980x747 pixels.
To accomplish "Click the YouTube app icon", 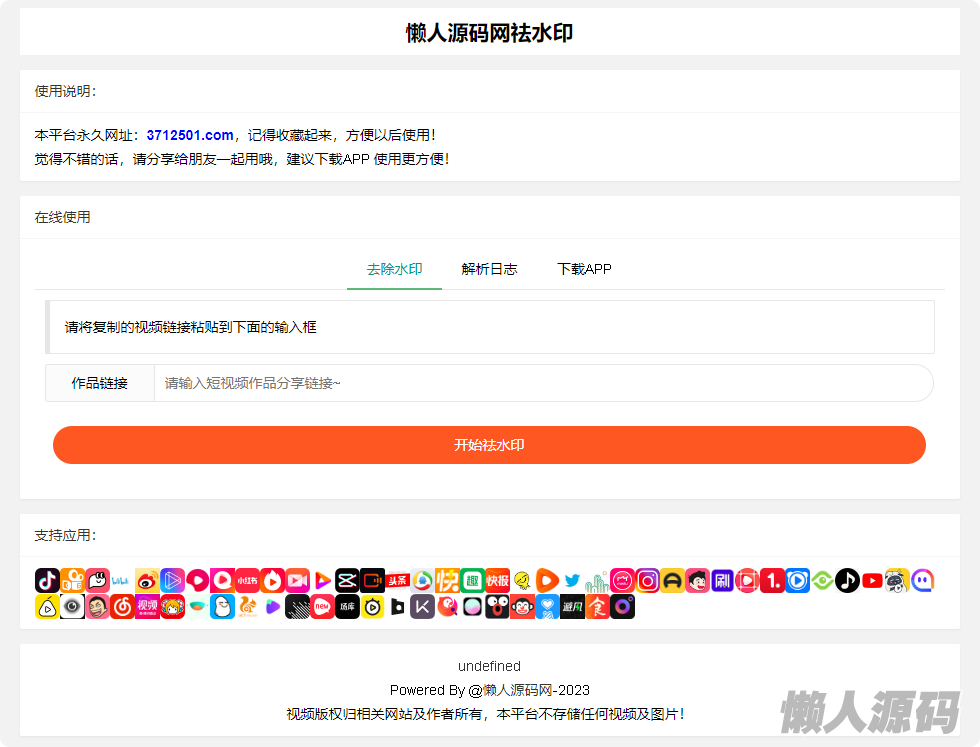I will pyautogui.click(x=872, y=580).
